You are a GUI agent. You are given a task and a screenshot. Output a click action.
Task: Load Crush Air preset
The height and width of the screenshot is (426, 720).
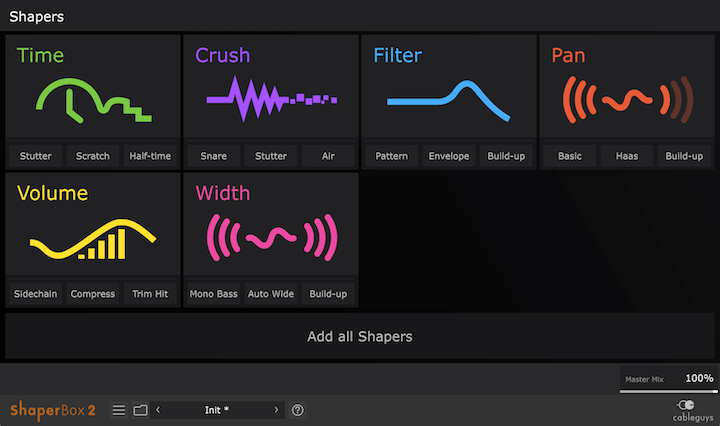click(328, 156)
